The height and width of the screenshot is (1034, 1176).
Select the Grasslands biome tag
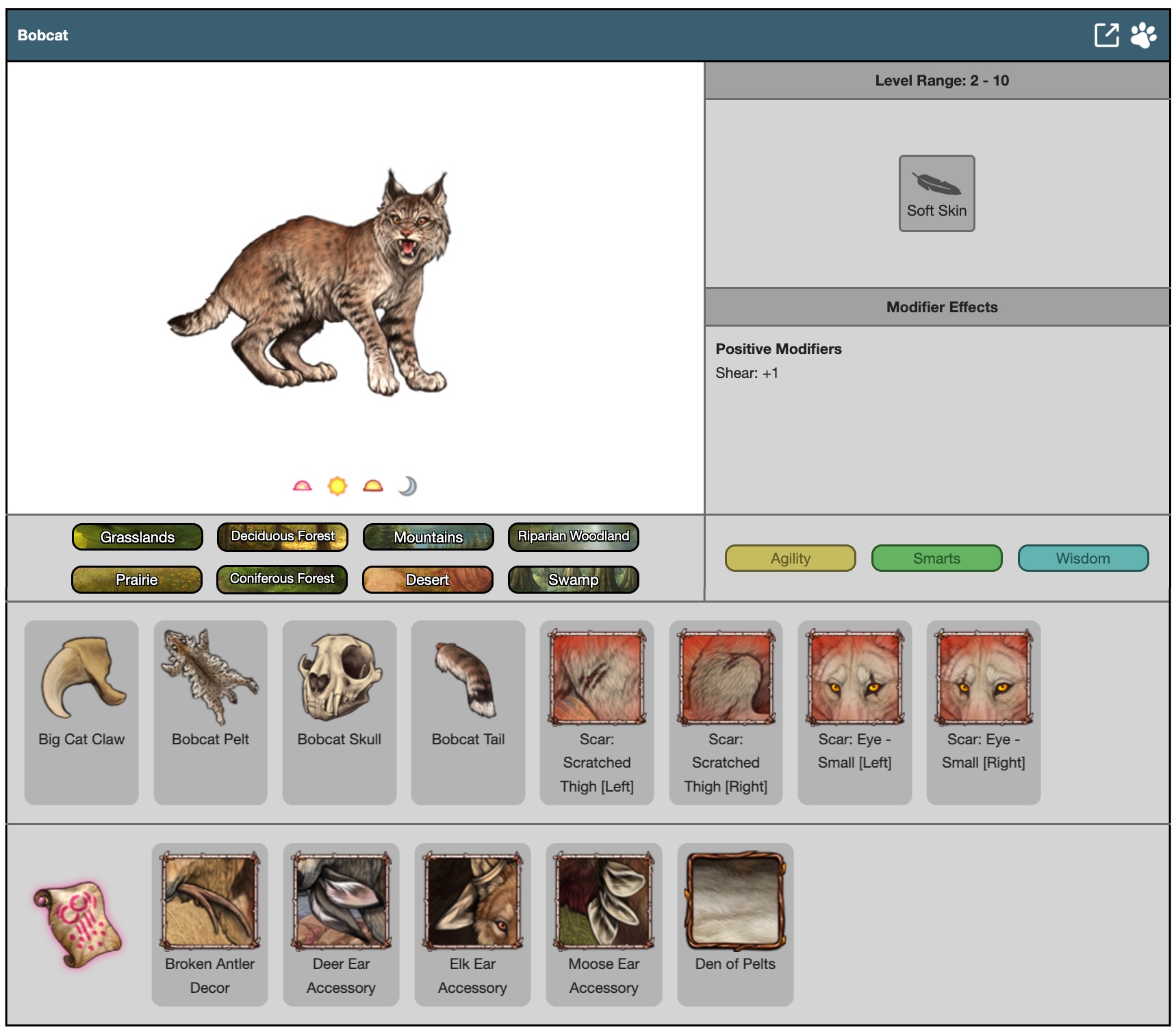click(138, 537)
